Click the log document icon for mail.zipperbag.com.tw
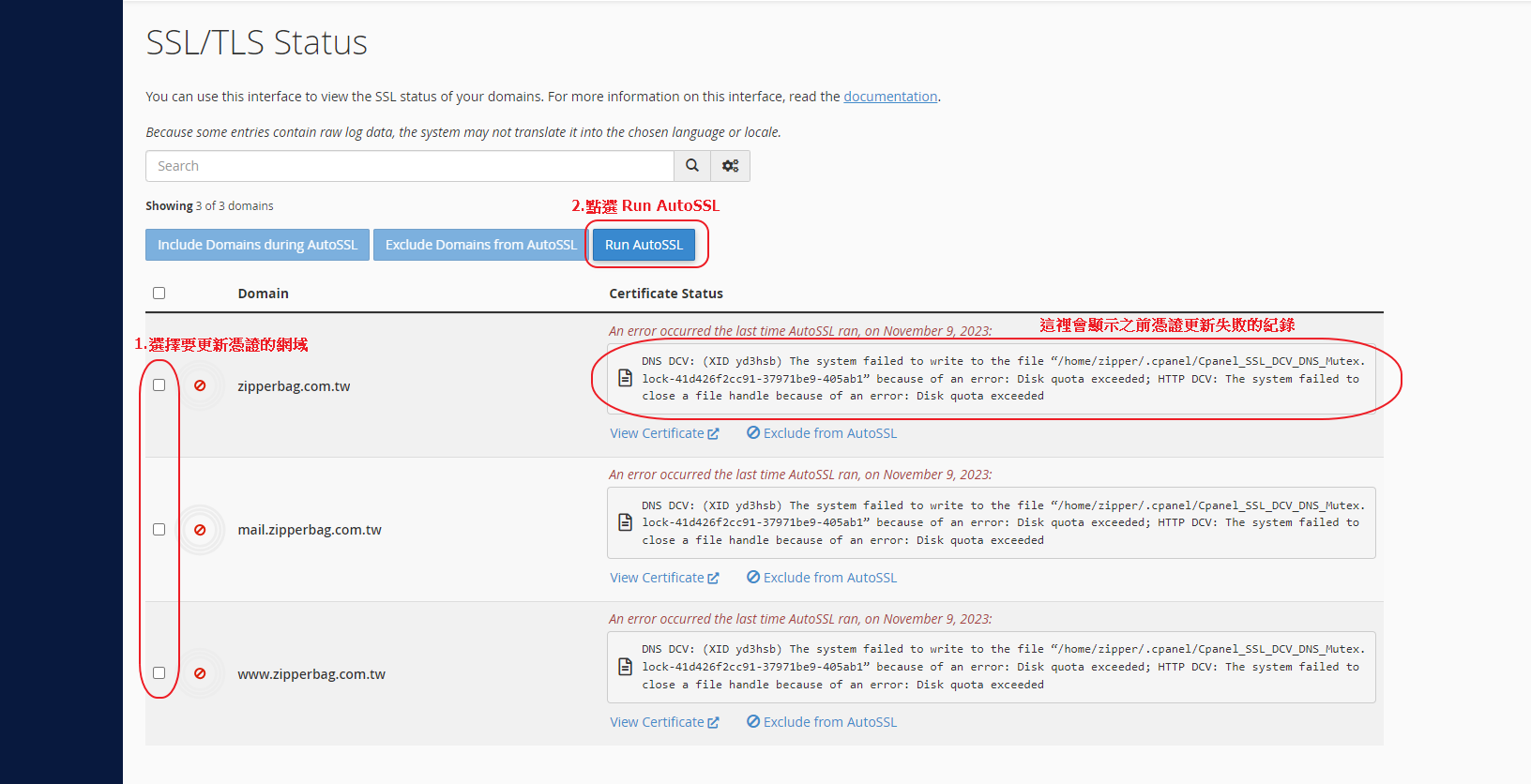 625,522
